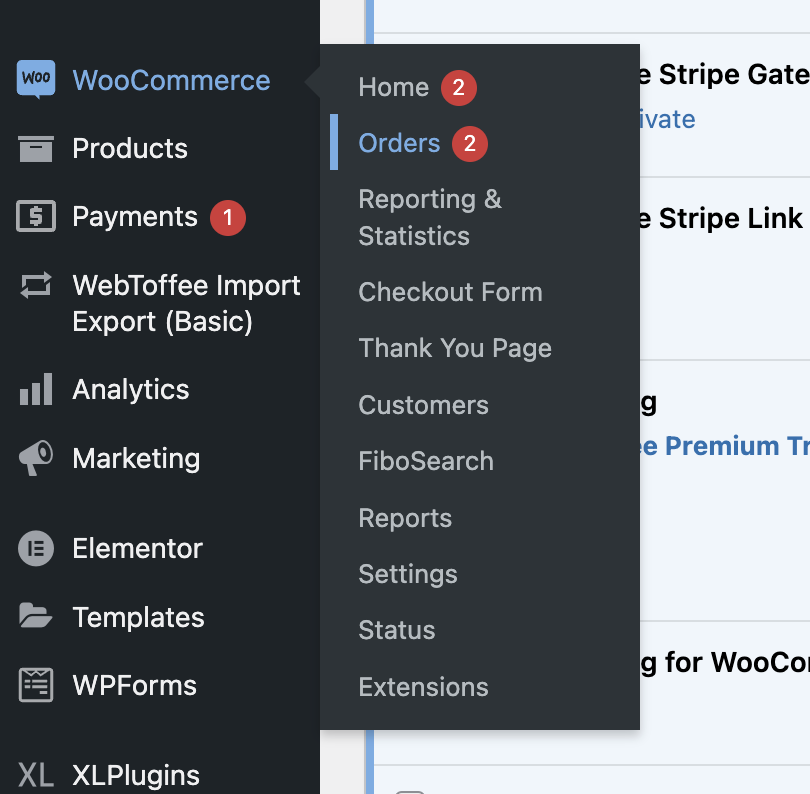
Task: Open WooCommerce Settings submenu item
Action: [408, 574]
